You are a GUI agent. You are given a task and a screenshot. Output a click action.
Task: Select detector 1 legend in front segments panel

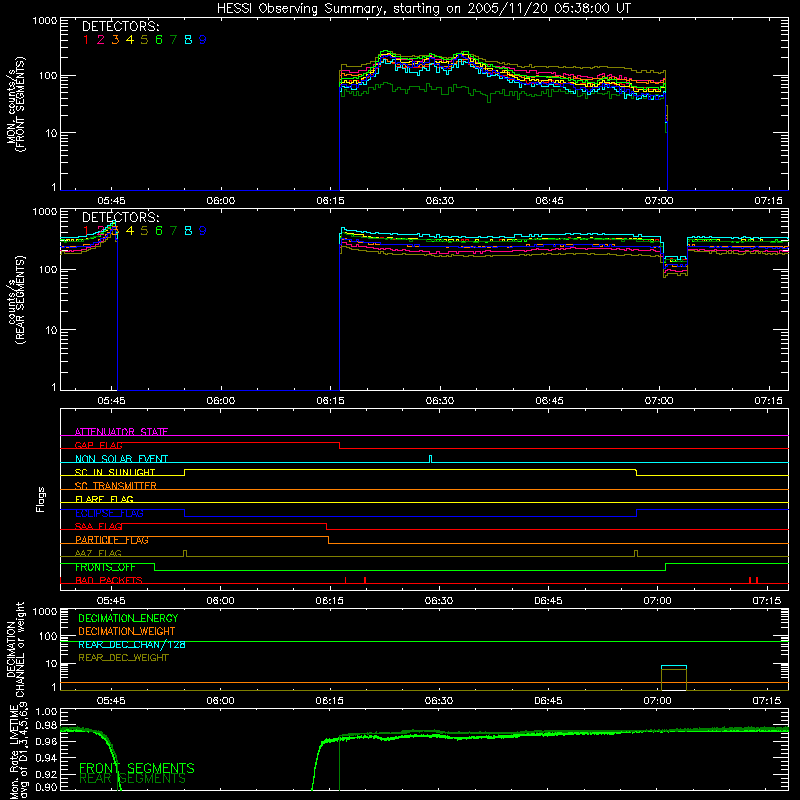point(86,40)
